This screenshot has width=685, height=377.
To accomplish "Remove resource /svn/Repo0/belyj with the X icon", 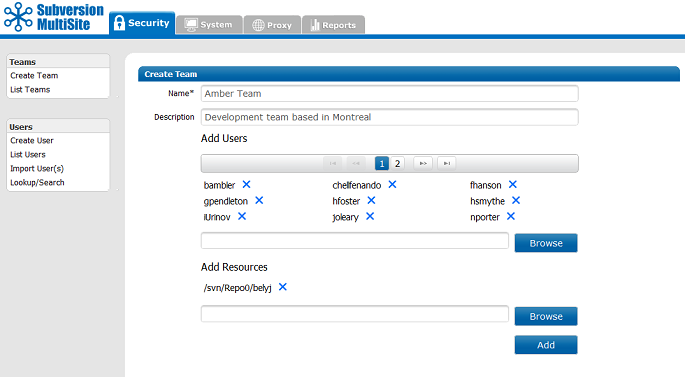I will (x=283, y=287).
